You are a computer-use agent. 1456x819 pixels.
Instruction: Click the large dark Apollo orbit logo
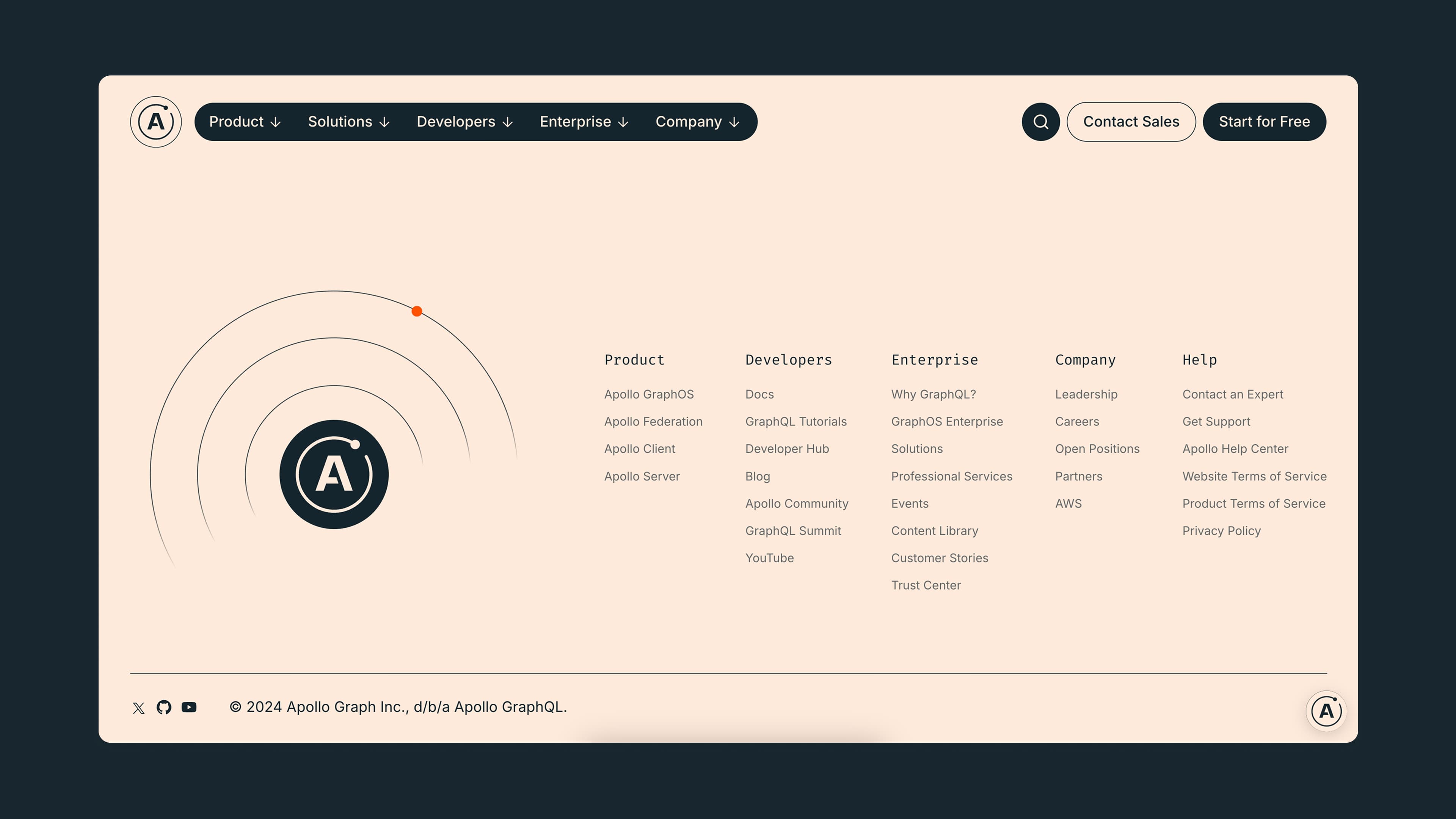pos(334,474)
